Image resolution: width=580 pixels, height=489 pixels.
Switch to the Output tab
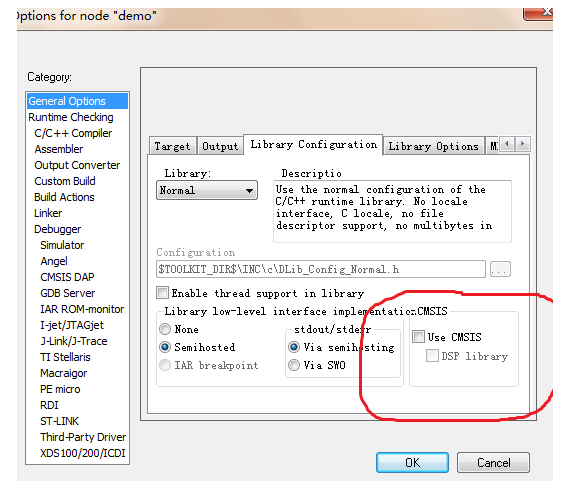pos(220,146)
